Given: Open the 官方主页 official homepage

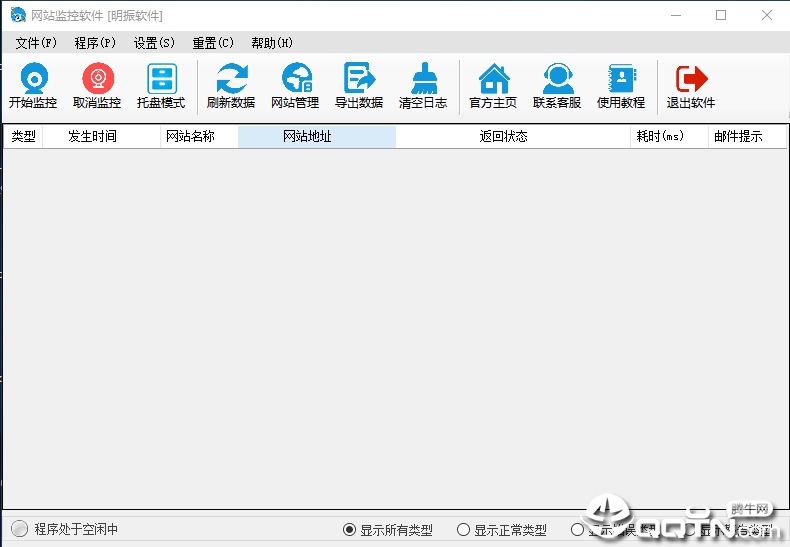Looking at the screenshot, I should coord(493,86).
